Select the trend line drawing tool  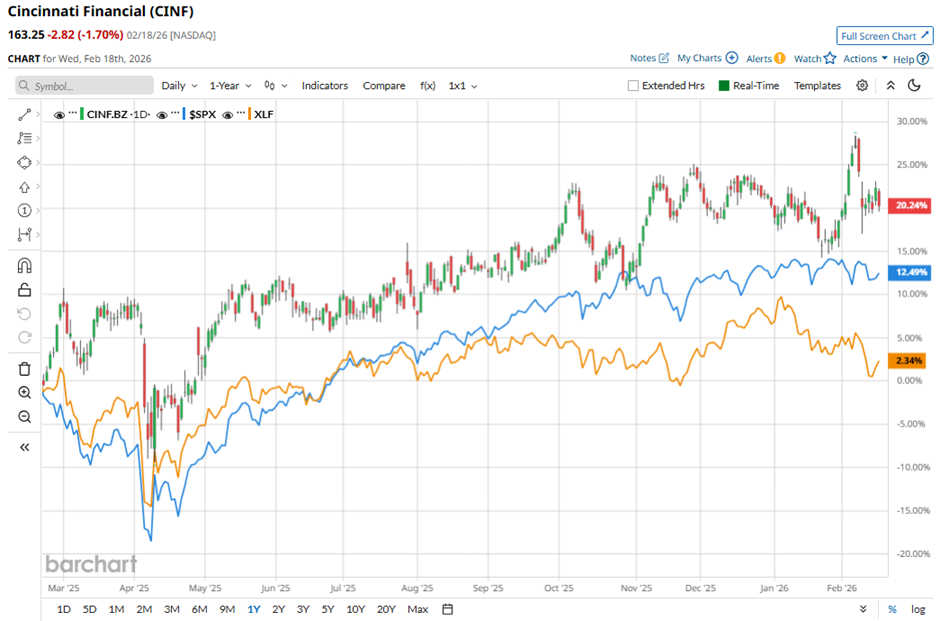tap(25, 115)
